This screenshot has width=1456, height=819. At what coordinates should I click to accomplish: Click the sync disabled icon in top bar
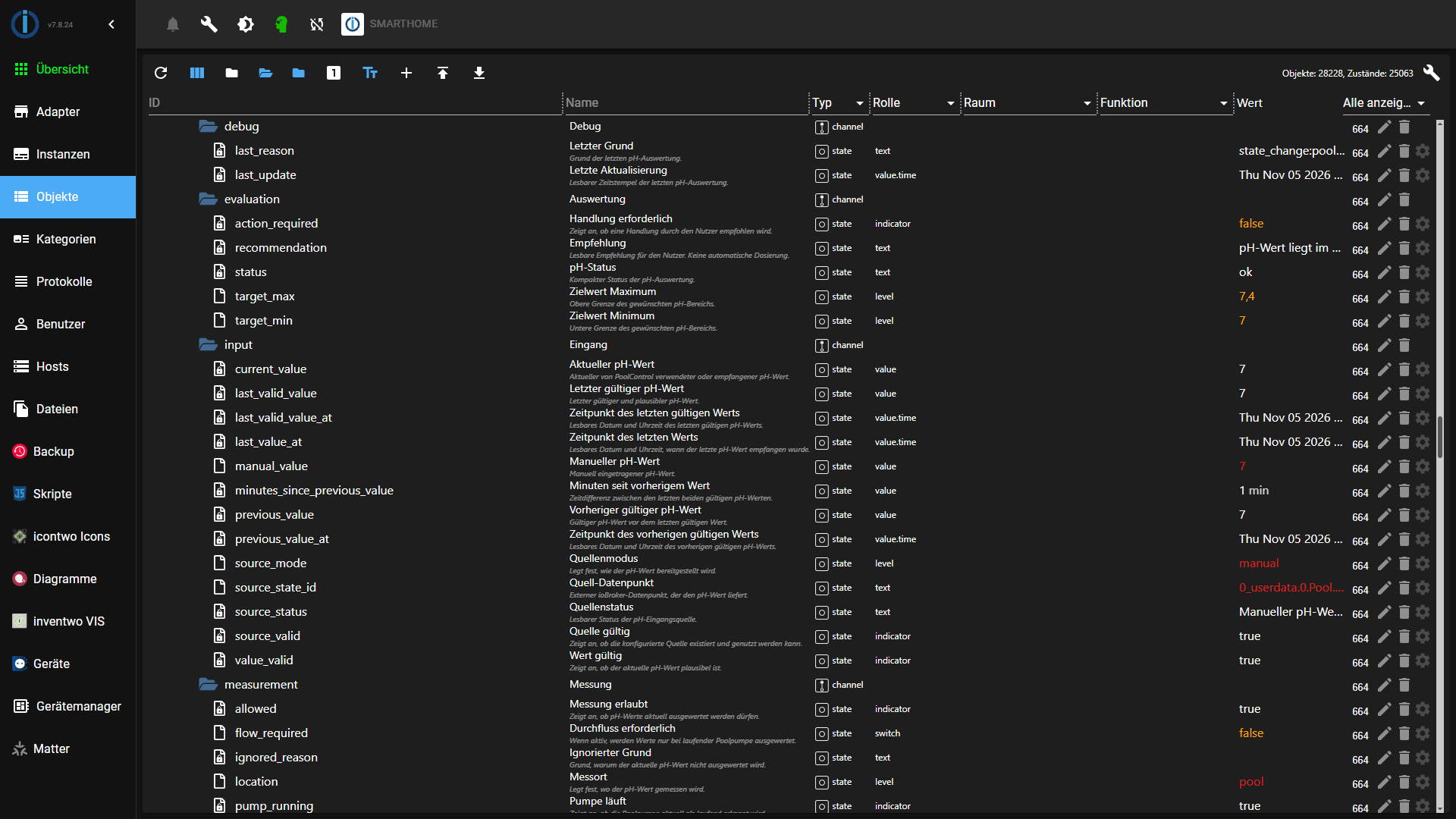317,24
